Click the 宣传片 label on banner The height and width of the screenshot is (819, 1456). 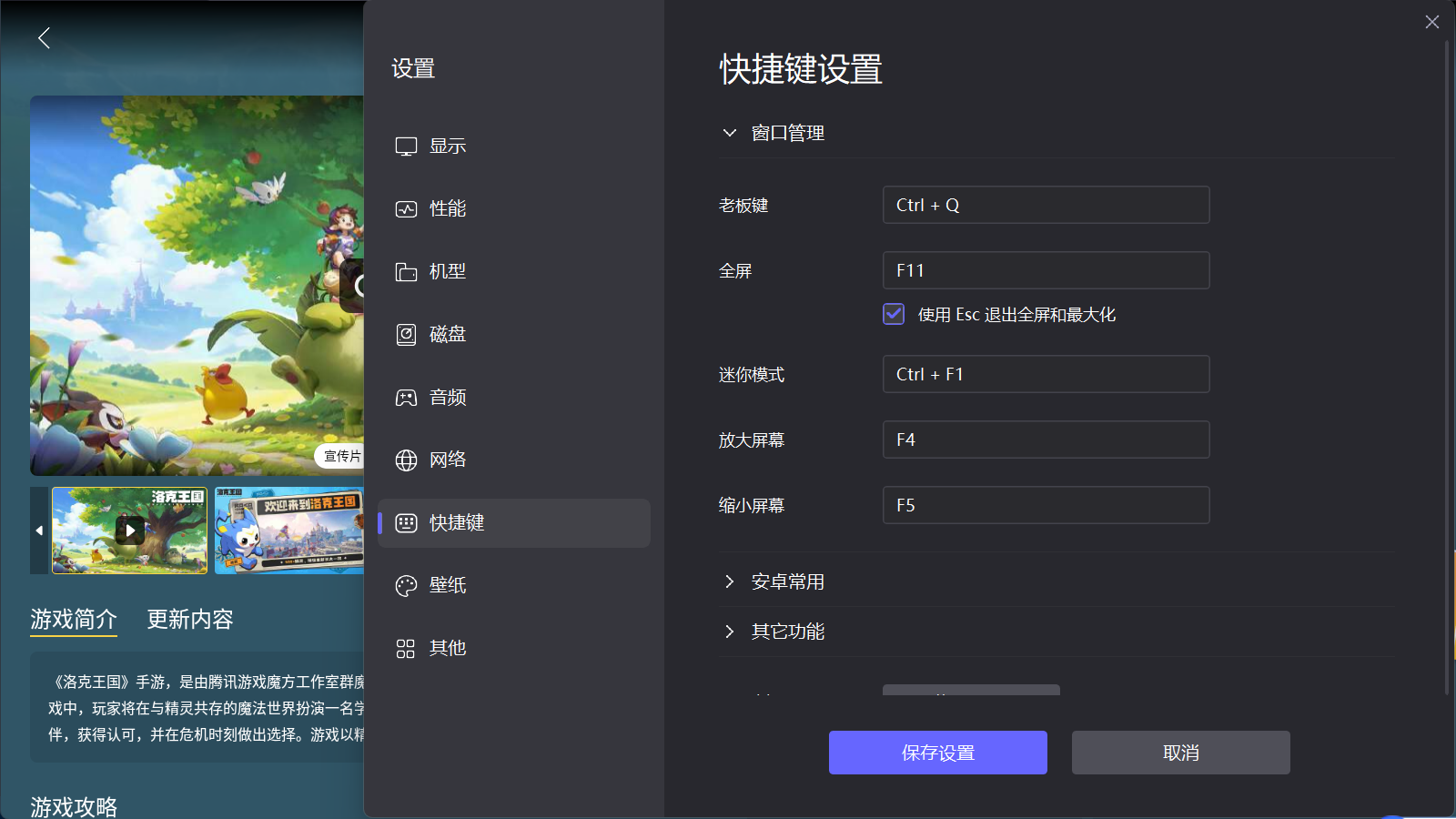click(x=342, y=456)
